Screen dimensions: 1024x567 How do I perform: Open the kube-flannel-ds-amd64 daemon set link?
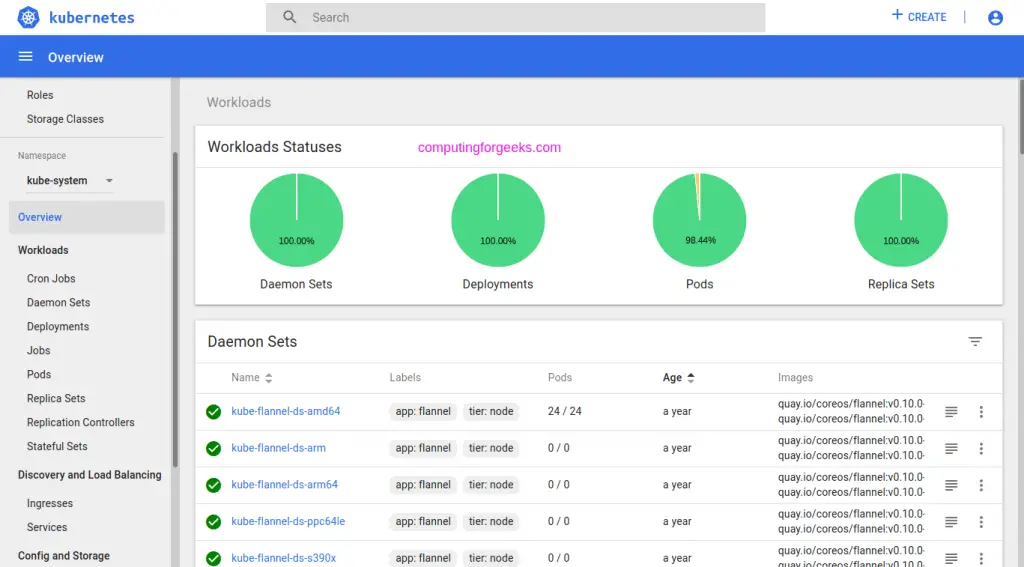click(285, 412)
